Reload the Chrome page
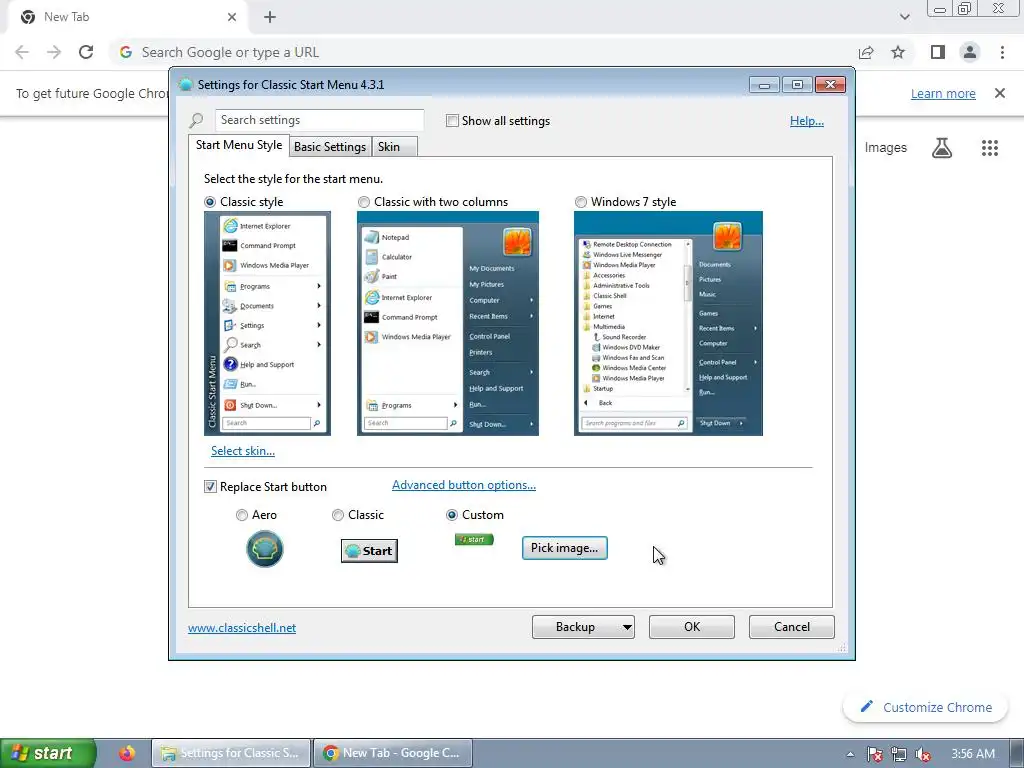The width and height of the screenshot is (1024, 768). [86, 52]
